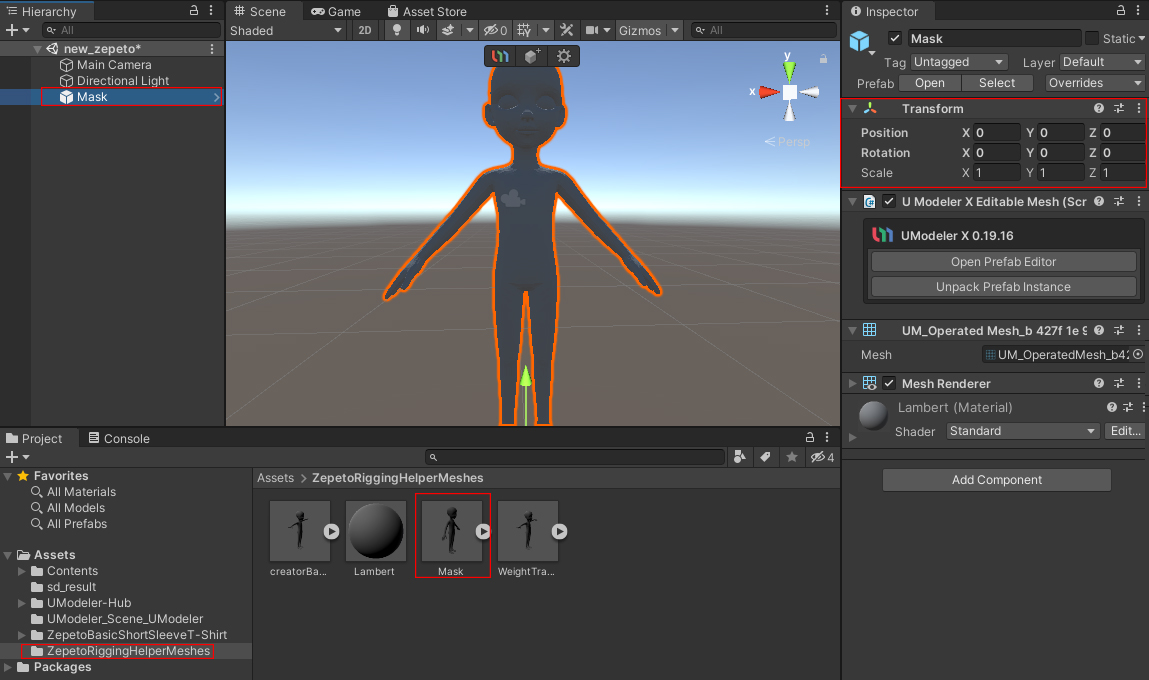Click the green Y axis gizmo cone
This screenshot has width=1149, height=680.
pos(789,71)
